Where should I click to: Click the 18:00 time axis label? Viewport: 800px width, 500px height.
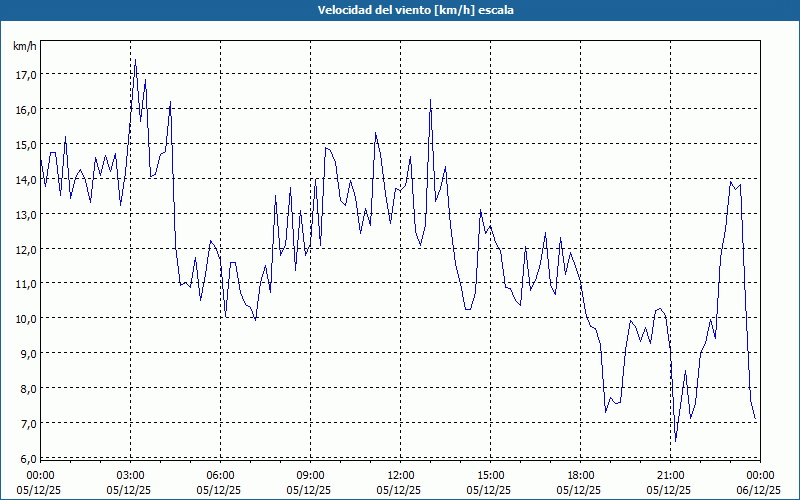pos(581,476)
